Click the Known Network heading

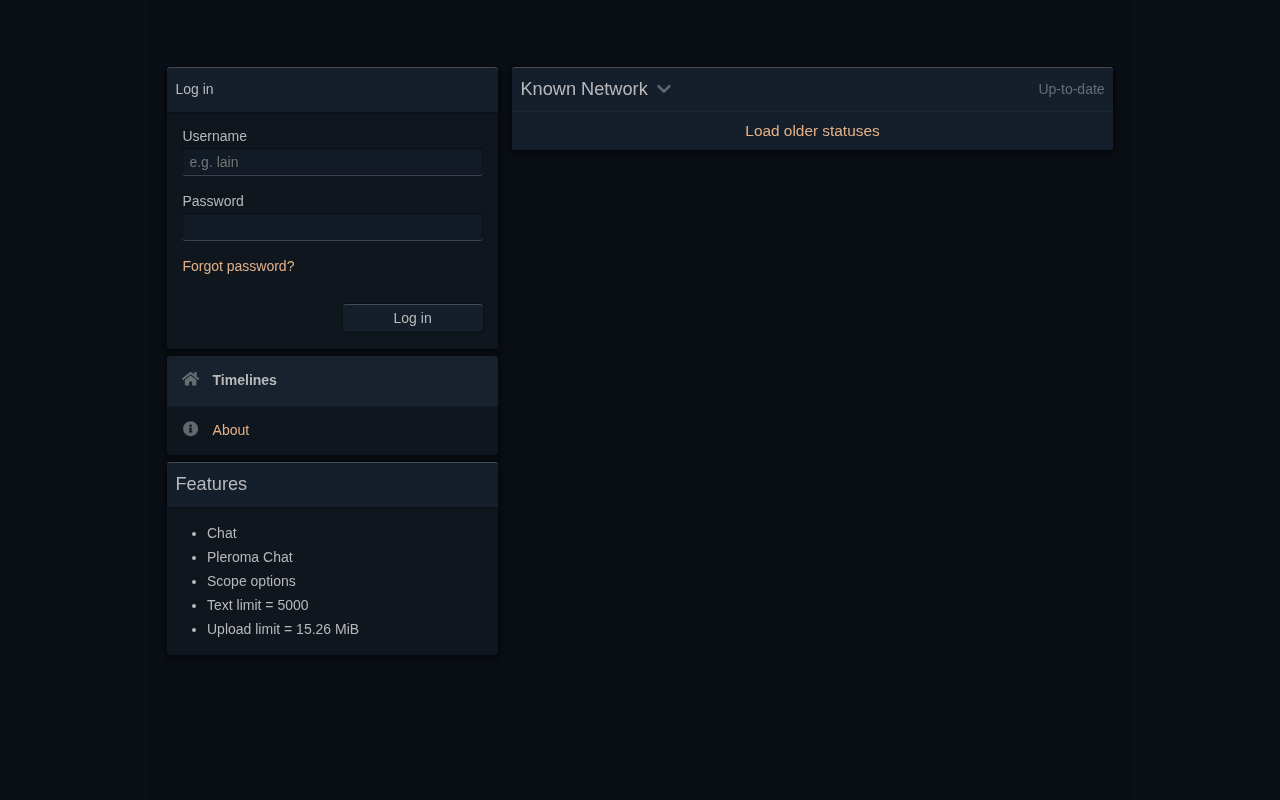pos(584,89)
